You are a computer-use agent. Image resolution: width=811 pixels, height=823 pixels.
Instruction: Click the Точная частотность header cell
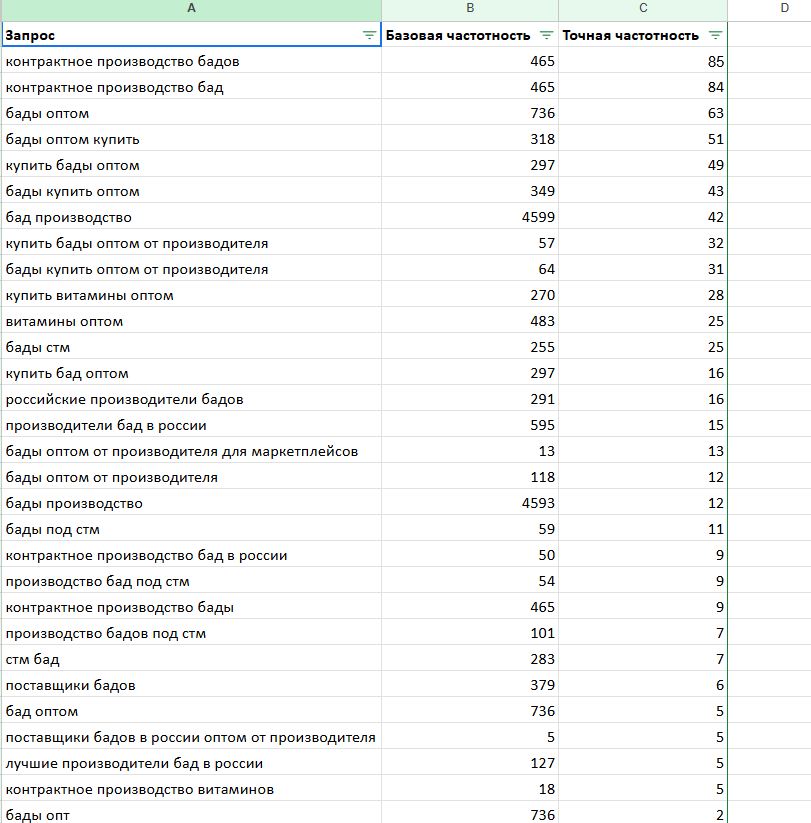(x=643, y=35)
